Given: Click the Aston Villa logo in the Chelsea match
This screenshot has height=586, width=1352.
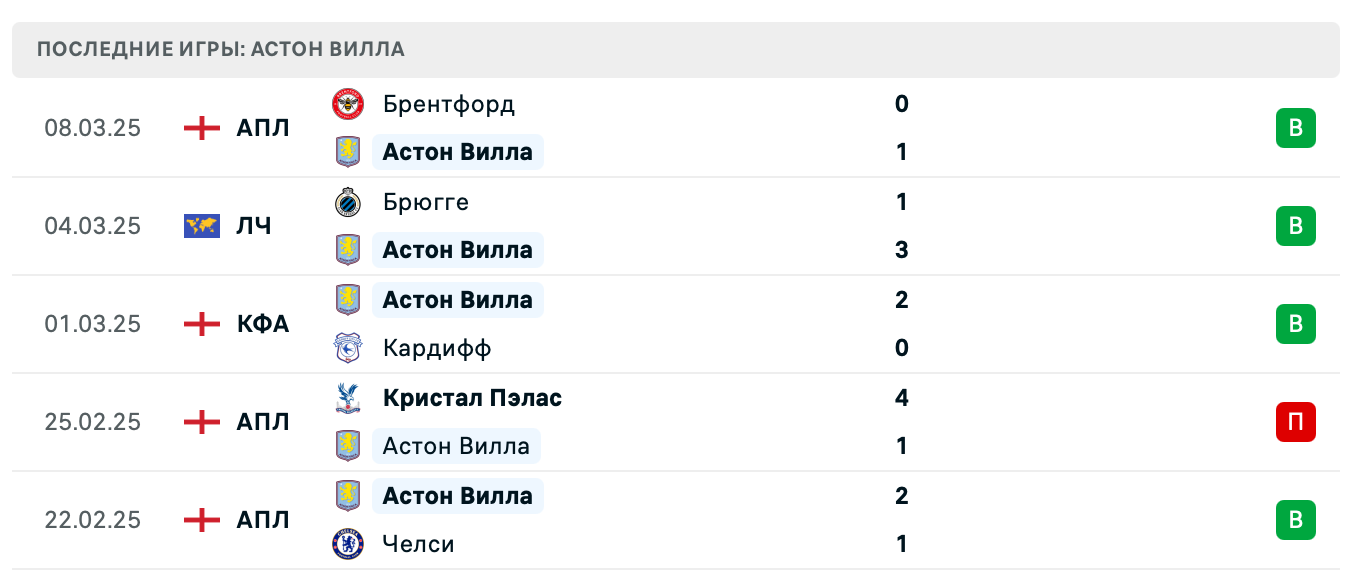Looking at the screenshot, I should click(347, 496).
